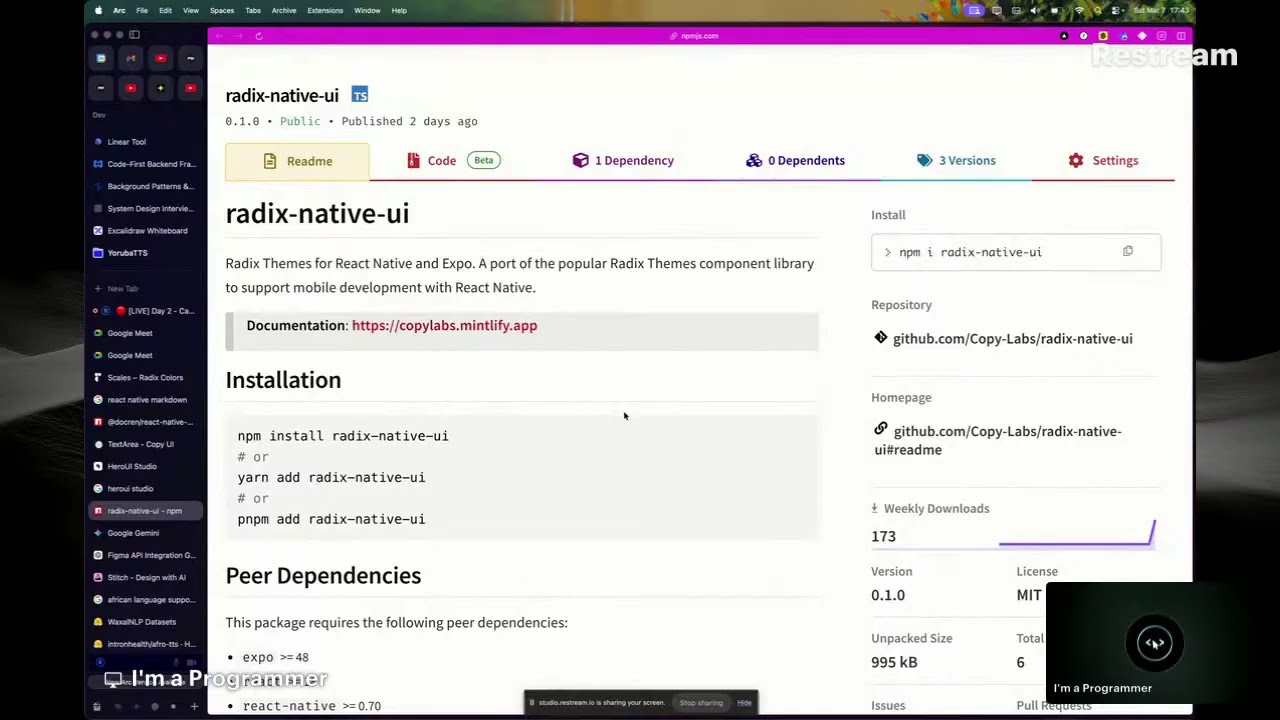Click the TypeScript TS badge next to package name

coord(360,95)
